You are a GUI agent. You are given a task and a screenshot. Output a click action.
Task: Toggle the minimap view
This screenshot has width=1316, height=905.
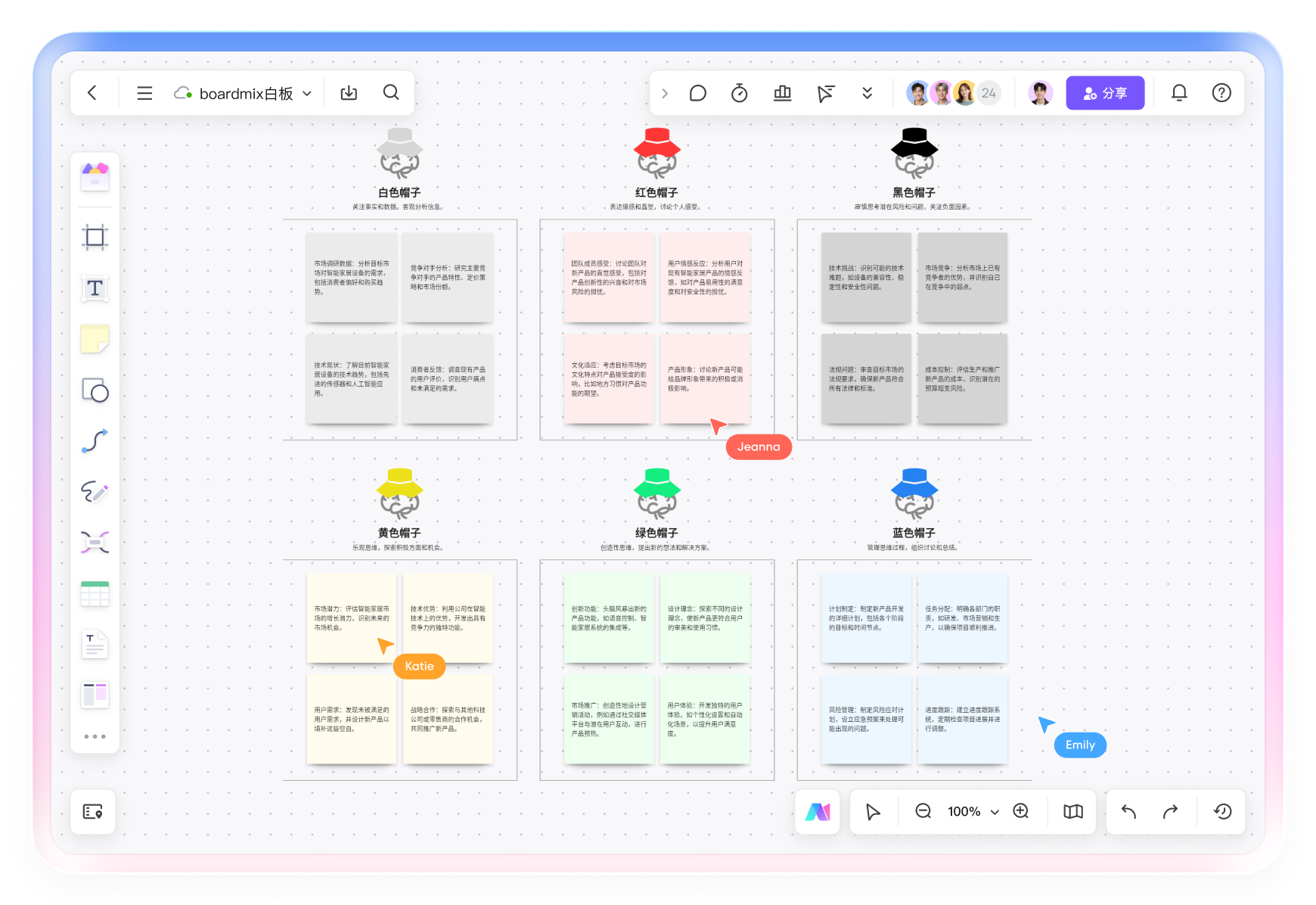point(1072,812)
